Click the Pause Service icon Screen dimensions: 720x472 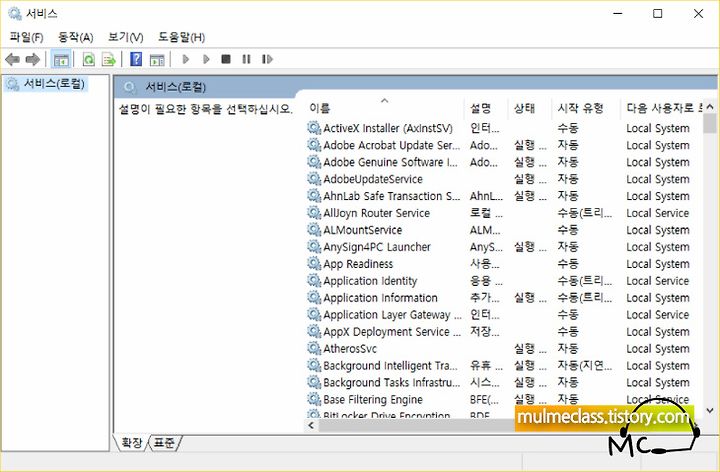246,59
